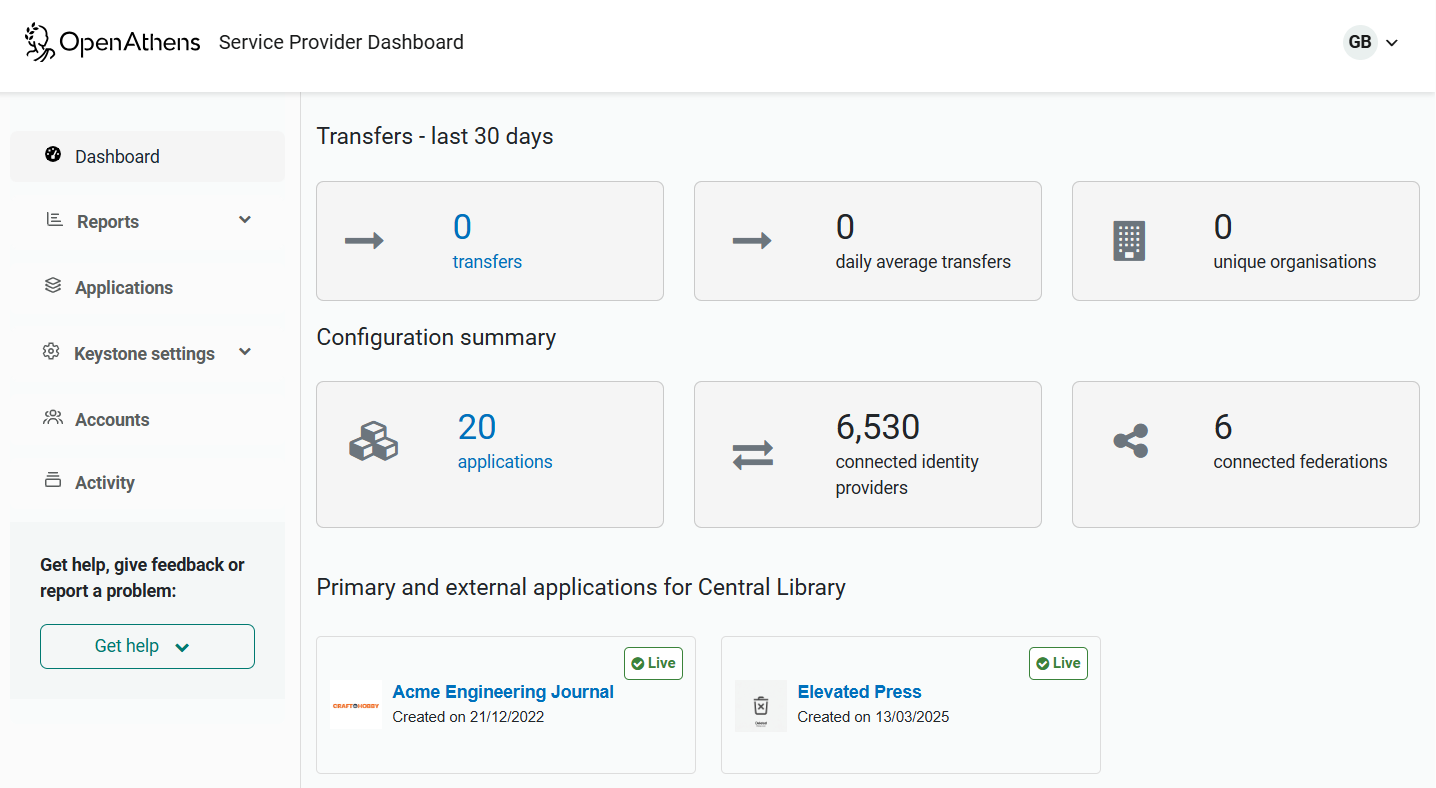1436x788 pixels.
Task: Click the transfers arrow icon
Action: 363,240
